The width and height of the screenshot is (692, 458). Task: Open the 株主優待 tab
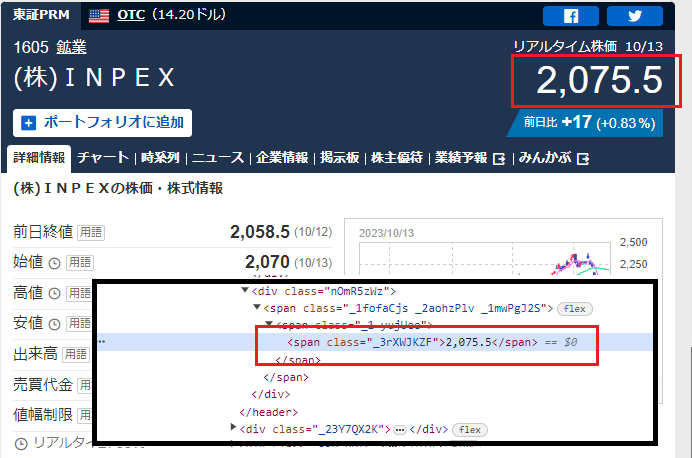[x=397, y=158]
